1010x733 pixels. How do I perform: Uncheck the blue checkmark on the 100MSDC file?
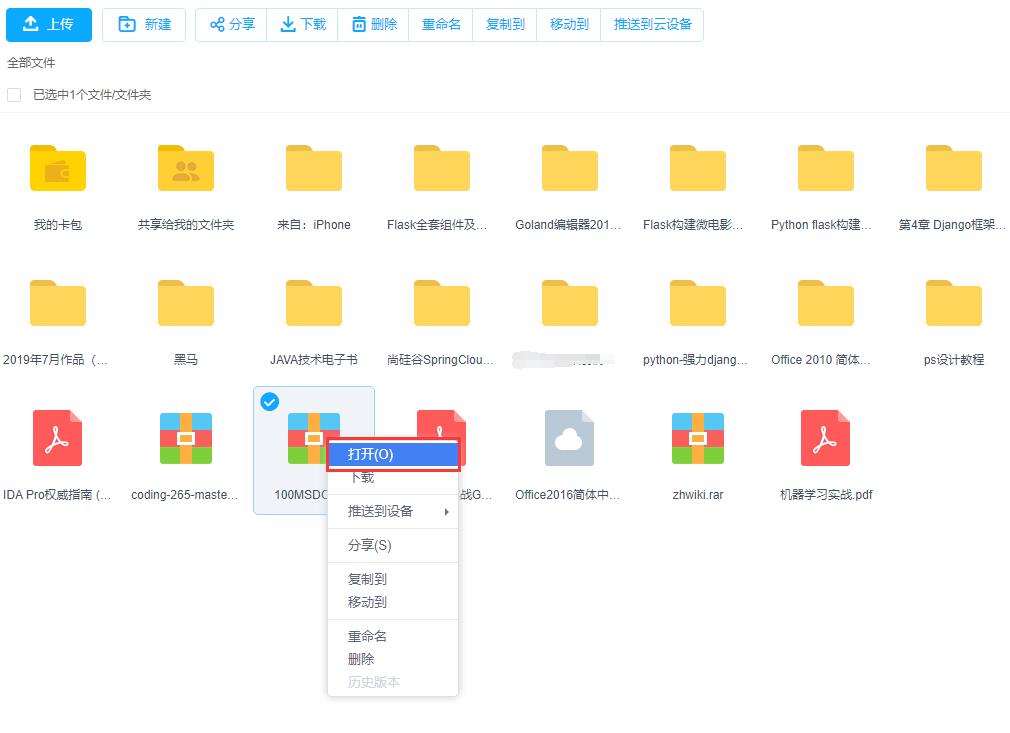[x=269, y=402]
